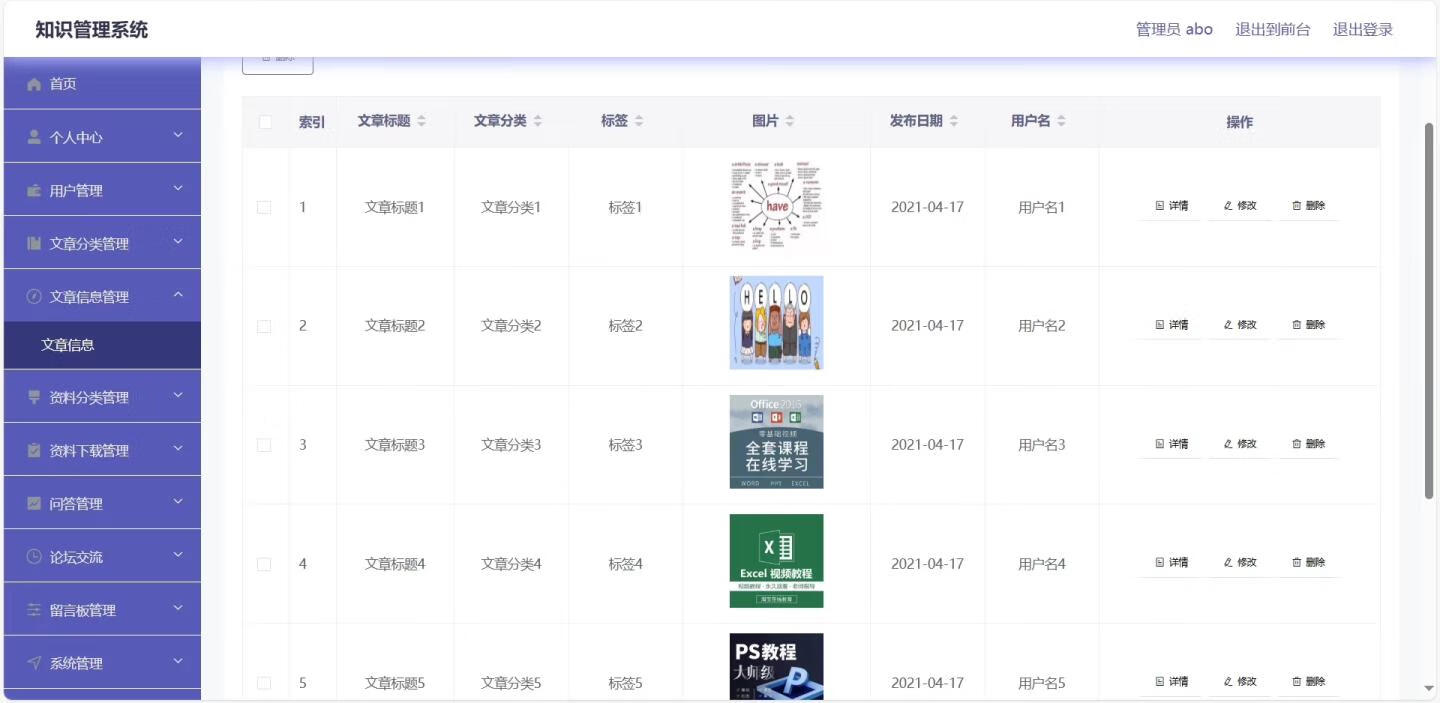Open the Excel 视频教程 thumbnail image
This screenshot has width=1440, height=703.
point(776,561)
